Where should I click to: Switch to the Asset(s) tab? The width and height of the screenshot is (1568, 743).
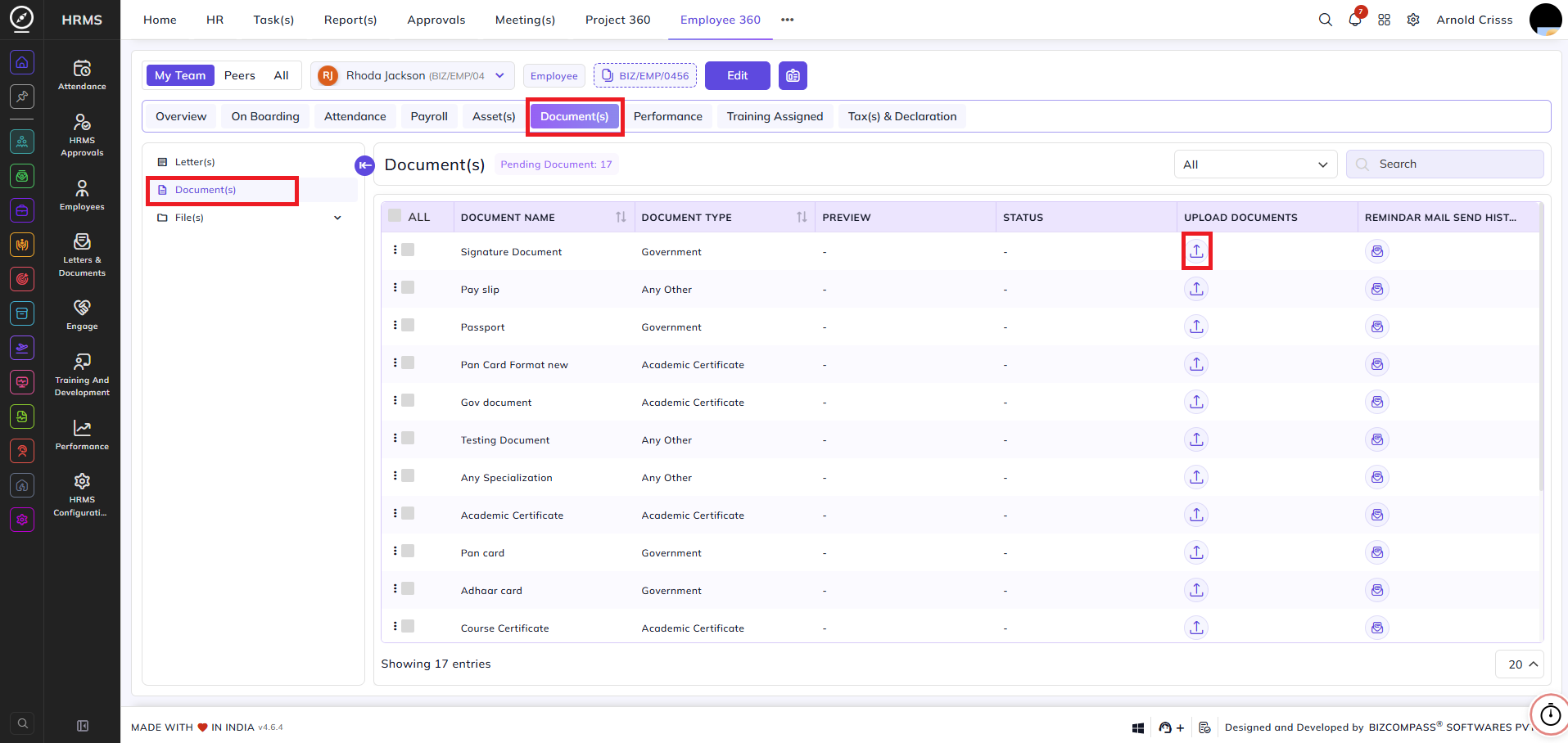(494, 116)
